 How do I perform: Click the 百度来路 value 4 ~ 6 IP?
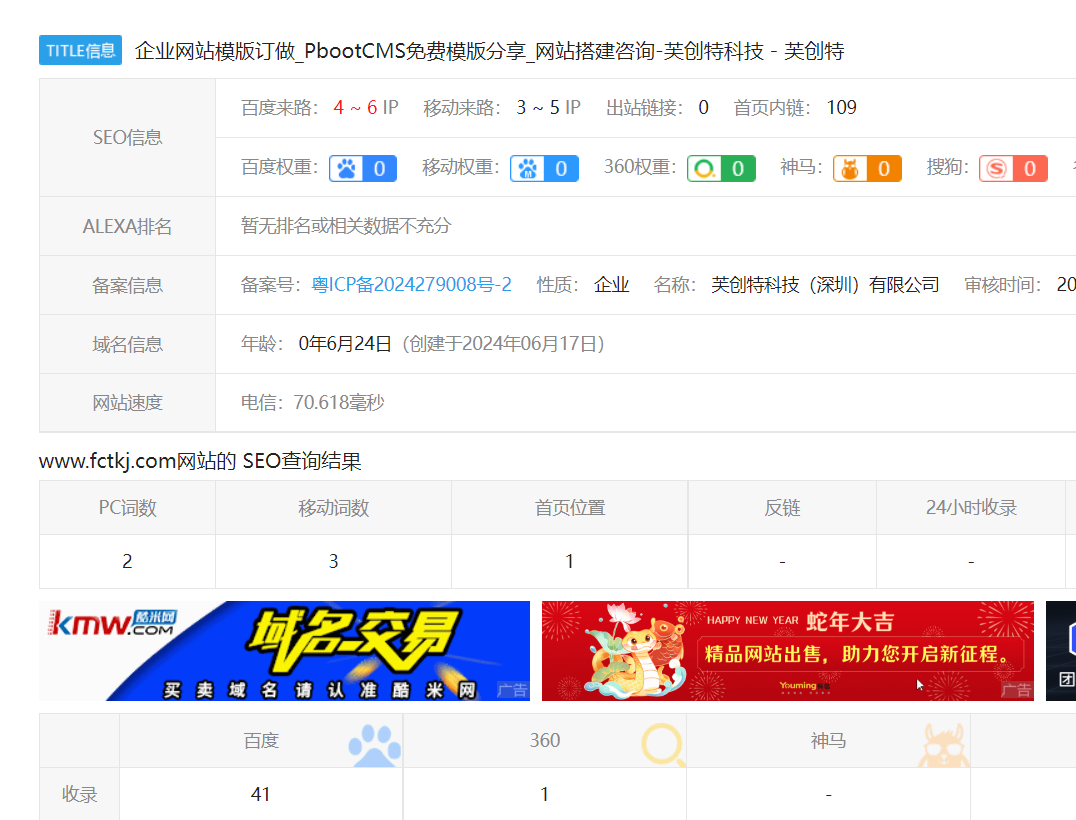(x=366, y=108)
